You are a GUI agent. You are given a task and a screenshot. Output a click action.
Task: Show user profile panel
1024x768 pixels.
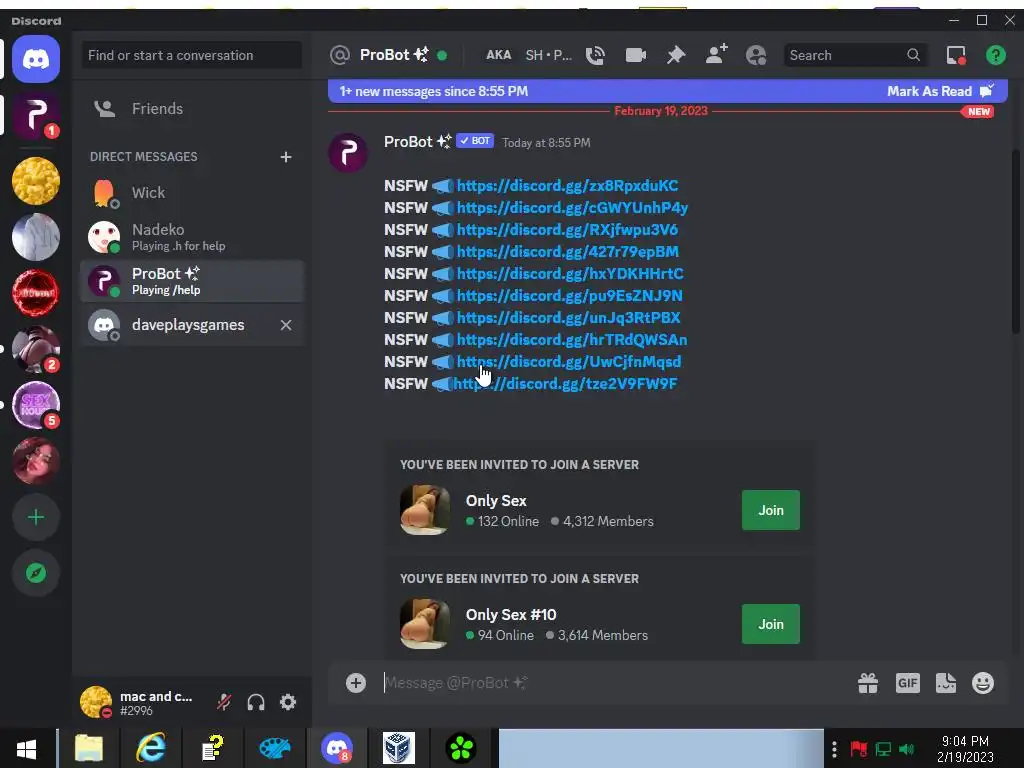(x=756, y=56)
